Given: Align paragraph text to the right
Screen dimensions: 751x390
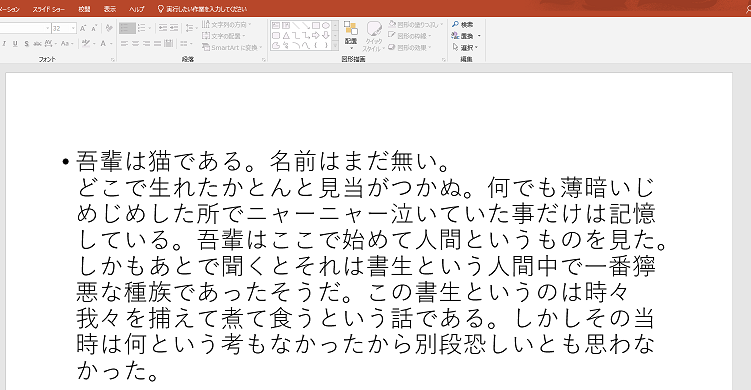Looking at the screenshot, I should pyautogui.click(x=147, y=44).
